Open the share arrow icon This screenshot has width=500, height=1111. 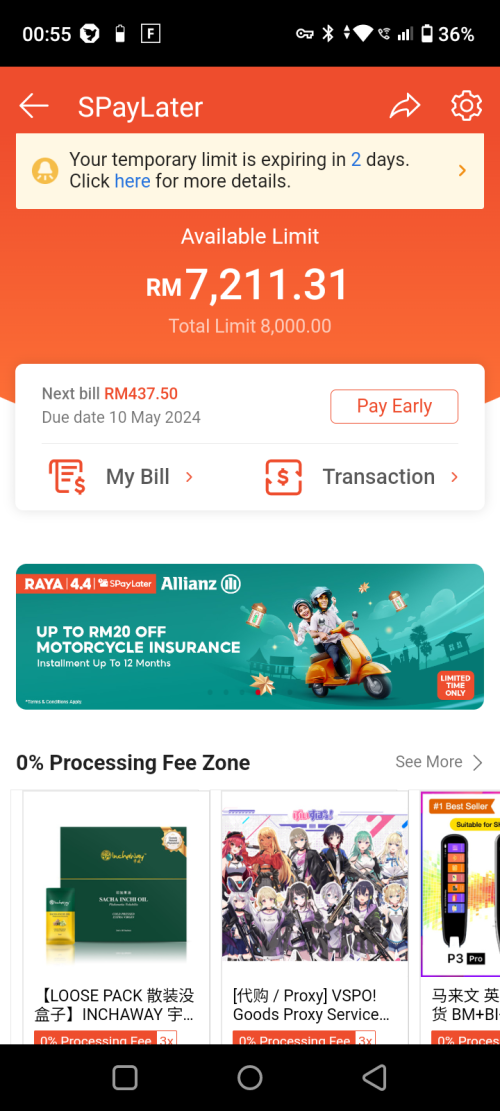coord(405,106)
